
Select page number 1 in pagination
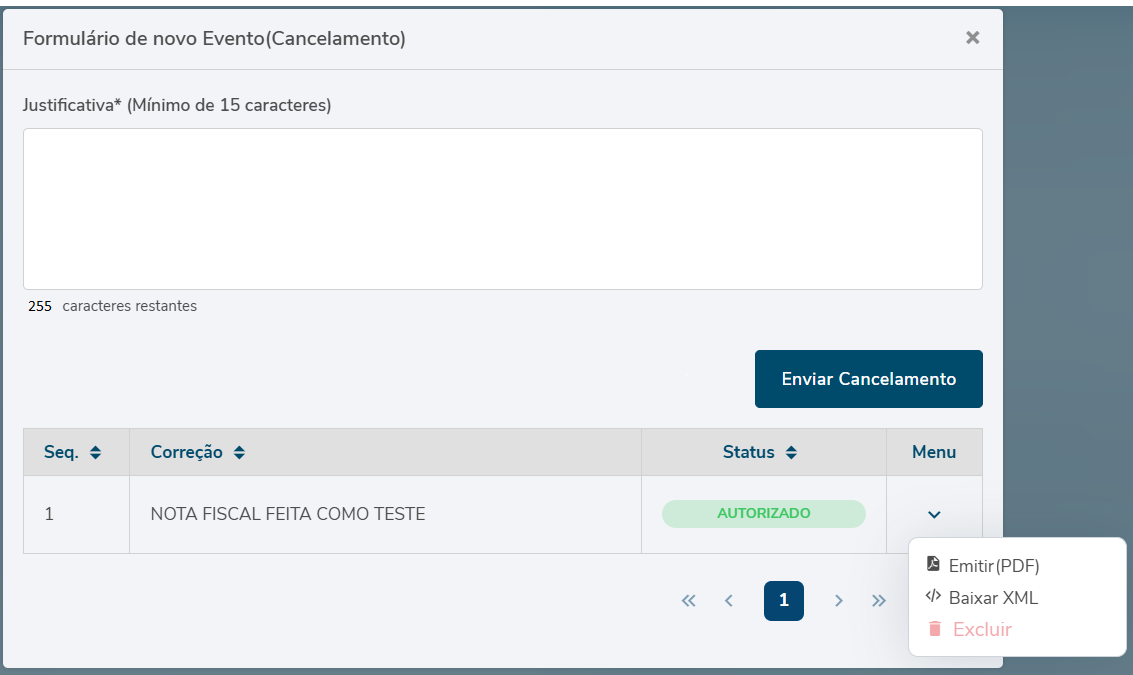click(x=783, y=601)
